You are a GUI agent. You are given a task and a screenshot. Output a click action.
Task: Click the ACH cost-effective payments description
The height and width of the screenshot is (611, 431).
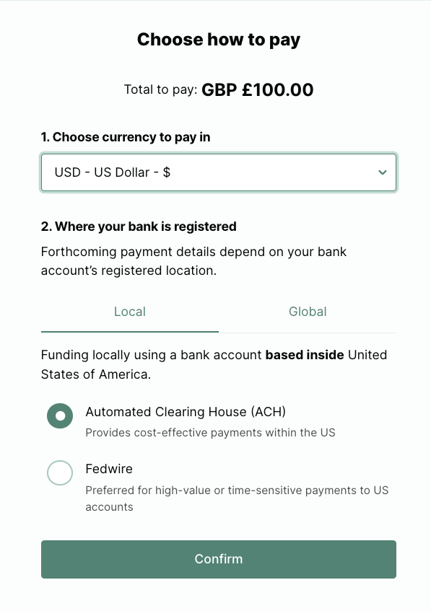(x=210, y=433)
